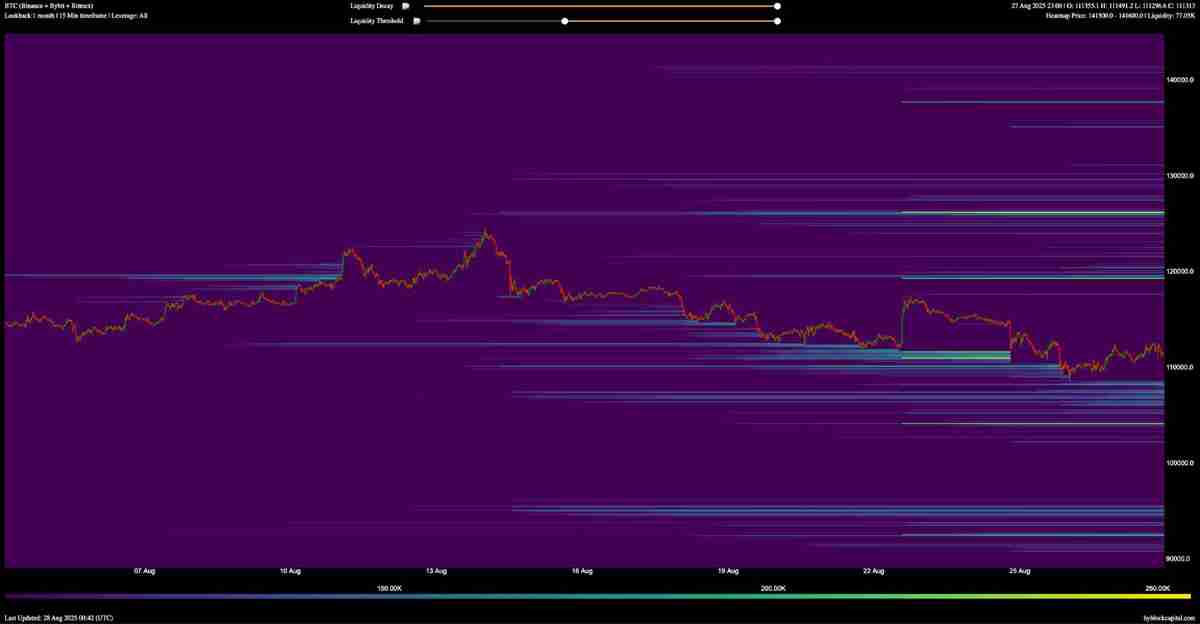Click the 250.00K end of the gradient legend
This screenshot has height=624, width=1200.
coord(1155,589)
